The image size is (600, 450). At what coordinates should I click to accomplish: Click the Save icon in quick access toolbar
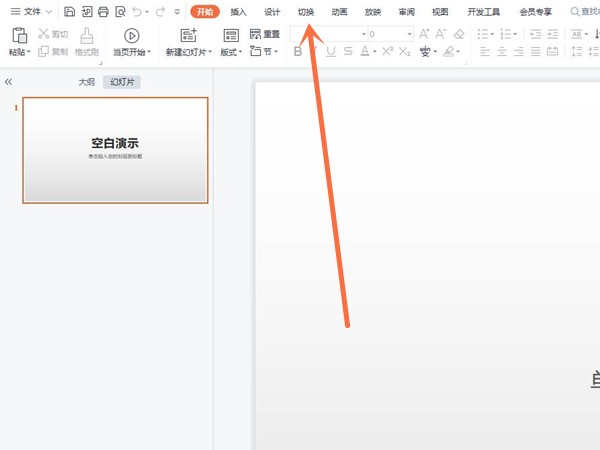69,12
